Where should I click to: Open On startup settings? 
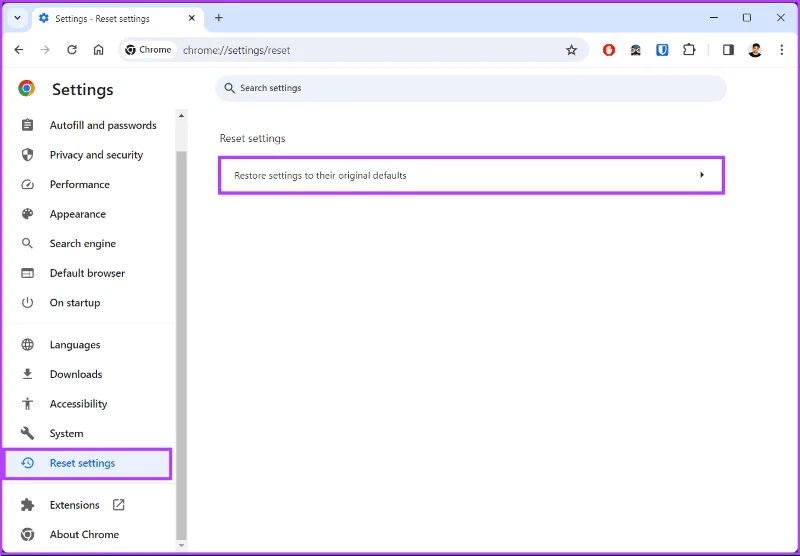88,303
